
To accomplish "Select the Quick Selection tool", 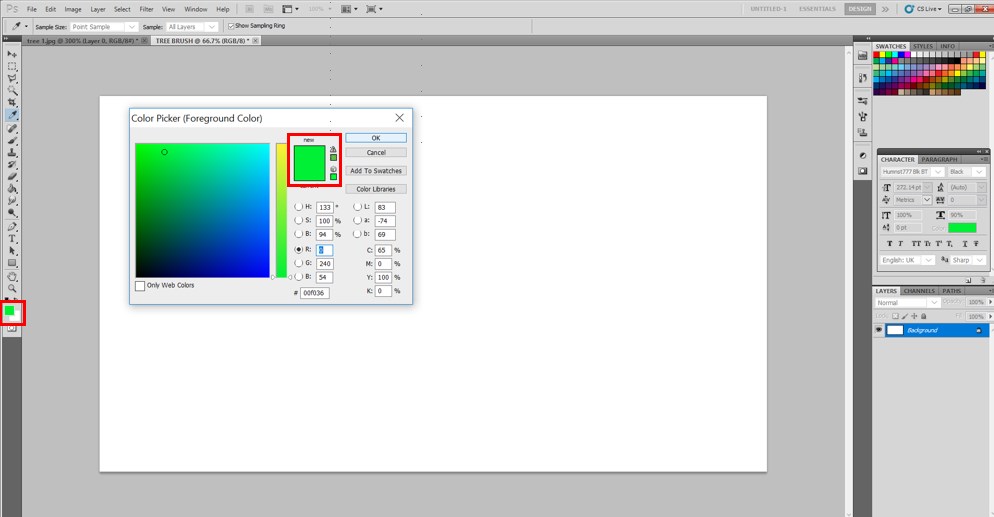I will point(12,90).
